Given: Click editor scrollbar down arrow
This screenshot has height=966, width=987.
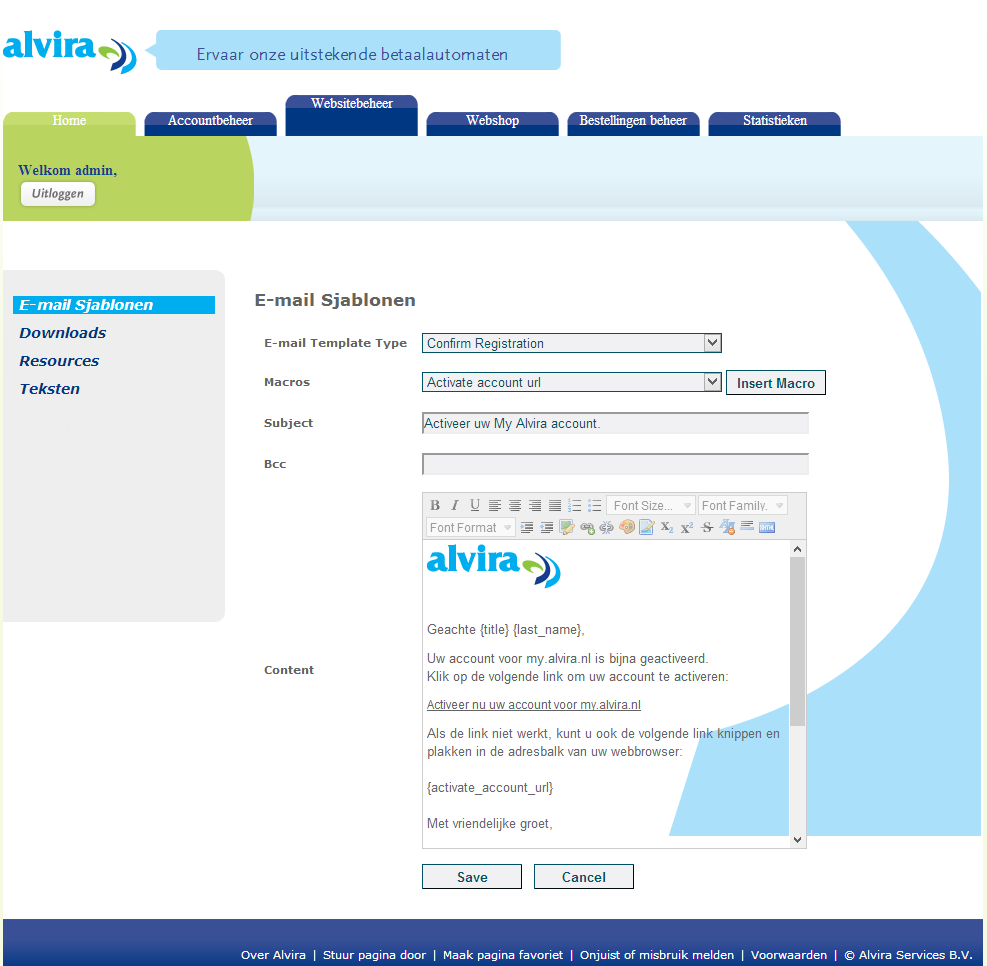Looking at the screenshot, I should pyautogui.click(x=798, y=840).
